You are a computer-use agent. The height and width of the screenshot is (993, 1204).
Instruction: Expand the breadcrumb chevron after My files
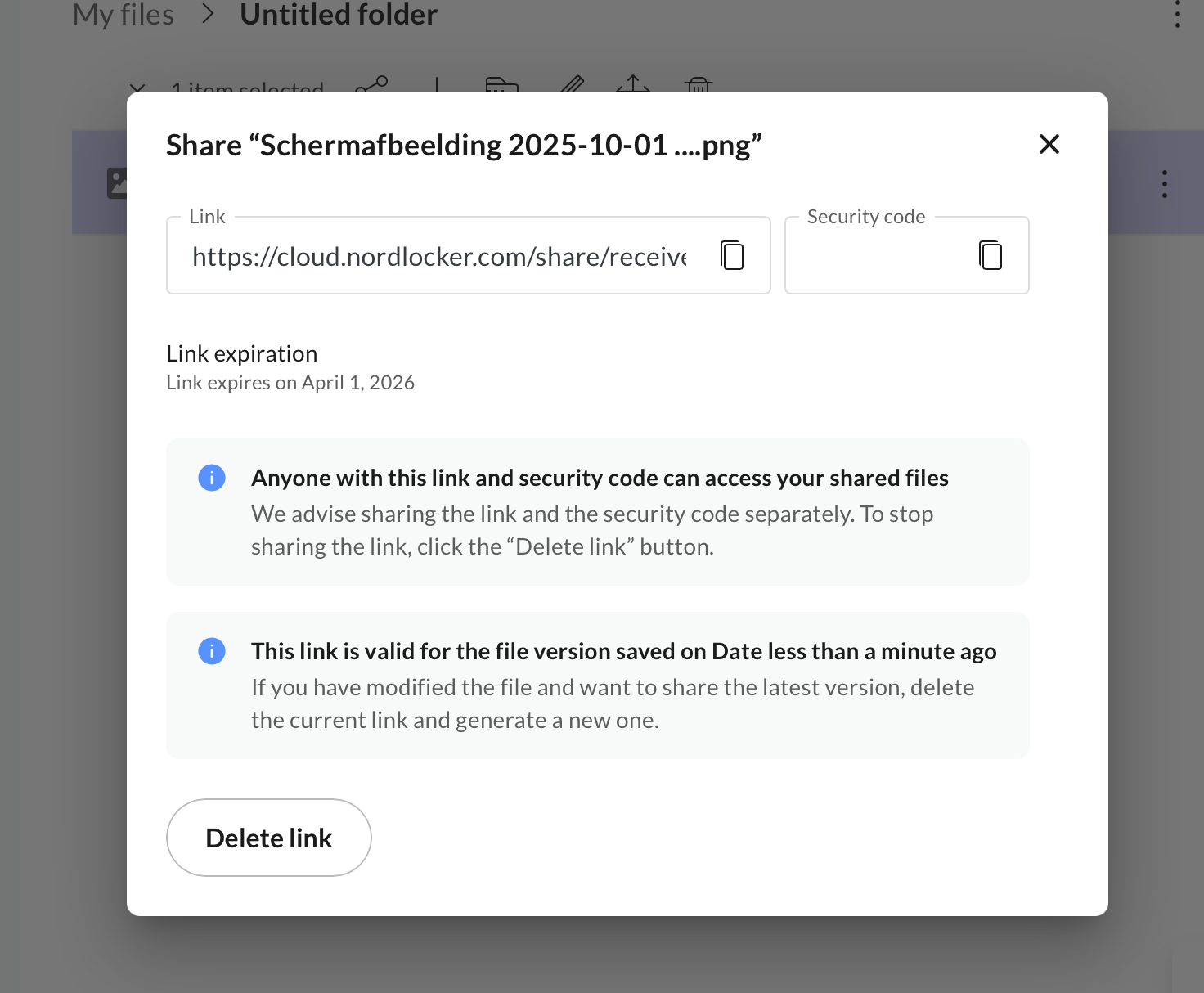point(209,13)
